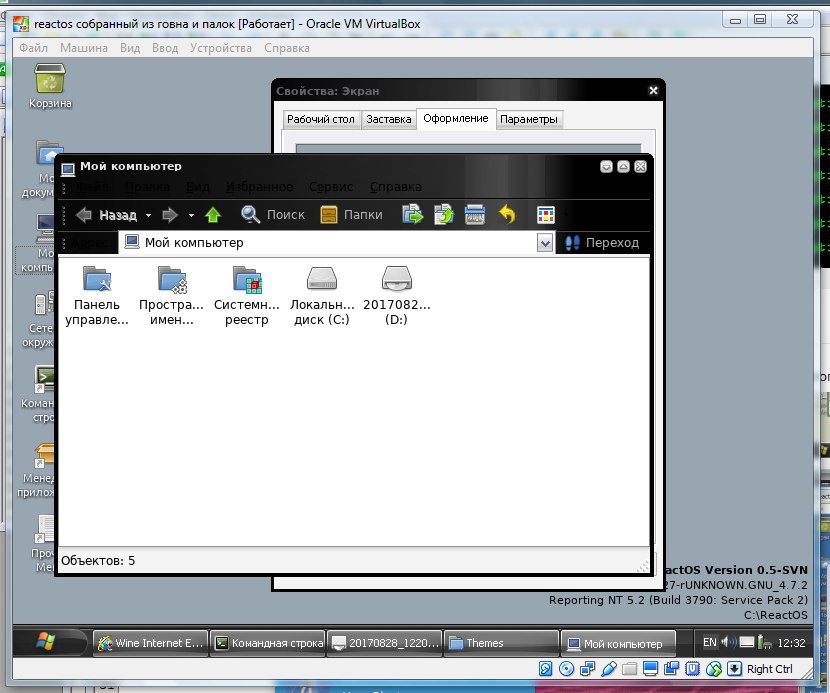Open the Избранное menu
Image resolution: width=830 pixels, height=693 pixels.
coord(259,187)
